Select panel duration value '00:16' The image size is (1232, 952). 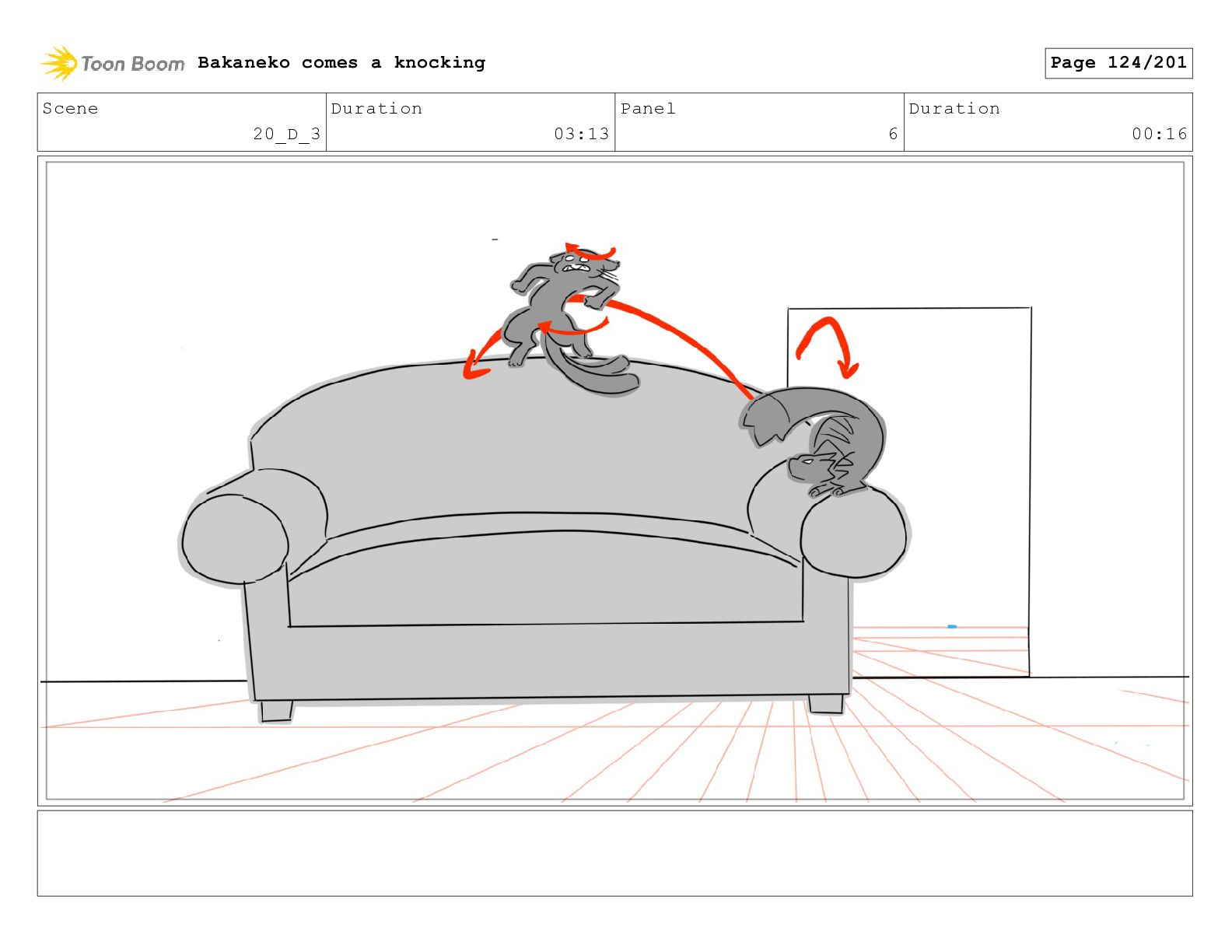pyautogui.click(x=1160, y=134)
